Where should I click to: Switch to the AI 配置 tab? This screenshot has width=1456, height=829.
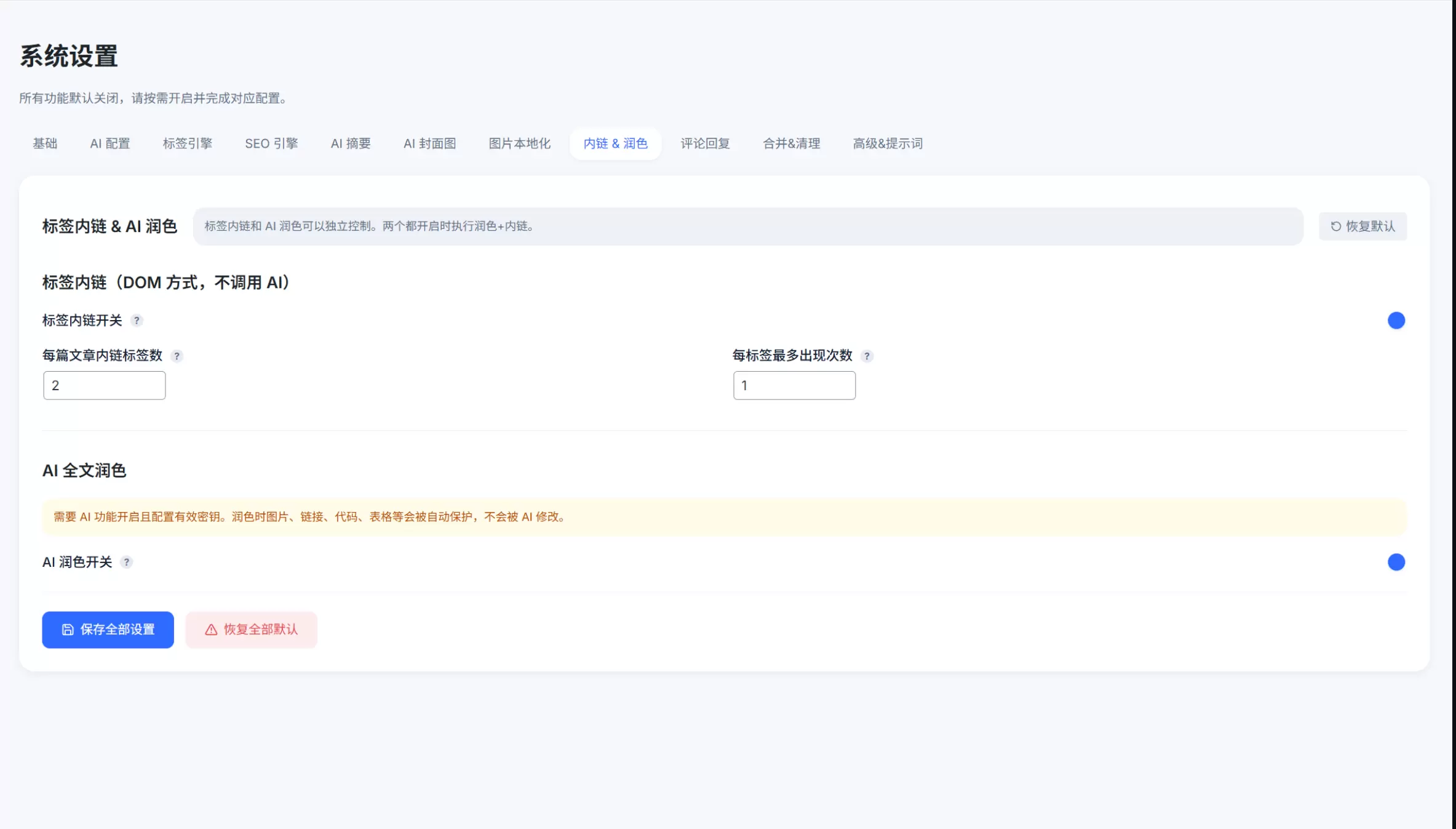[110, 143]
